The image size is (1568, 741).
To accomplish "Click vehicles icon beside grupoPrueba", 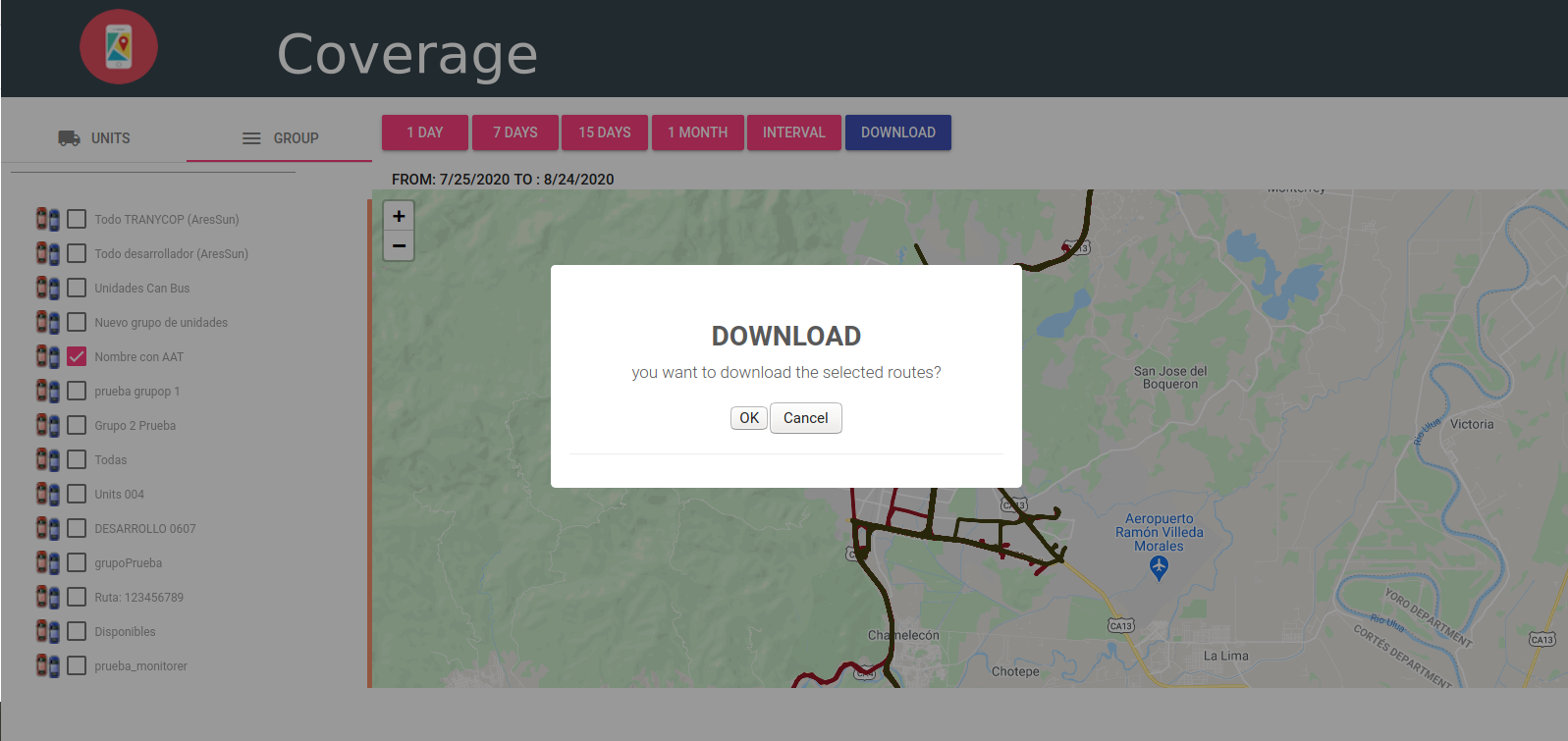I will click(48, 562).
